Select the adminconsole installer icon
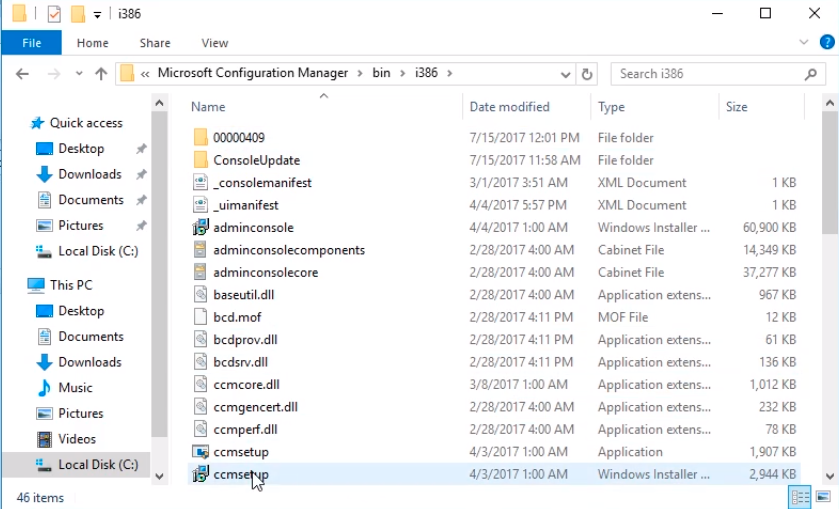 click(x=200, y=227)
